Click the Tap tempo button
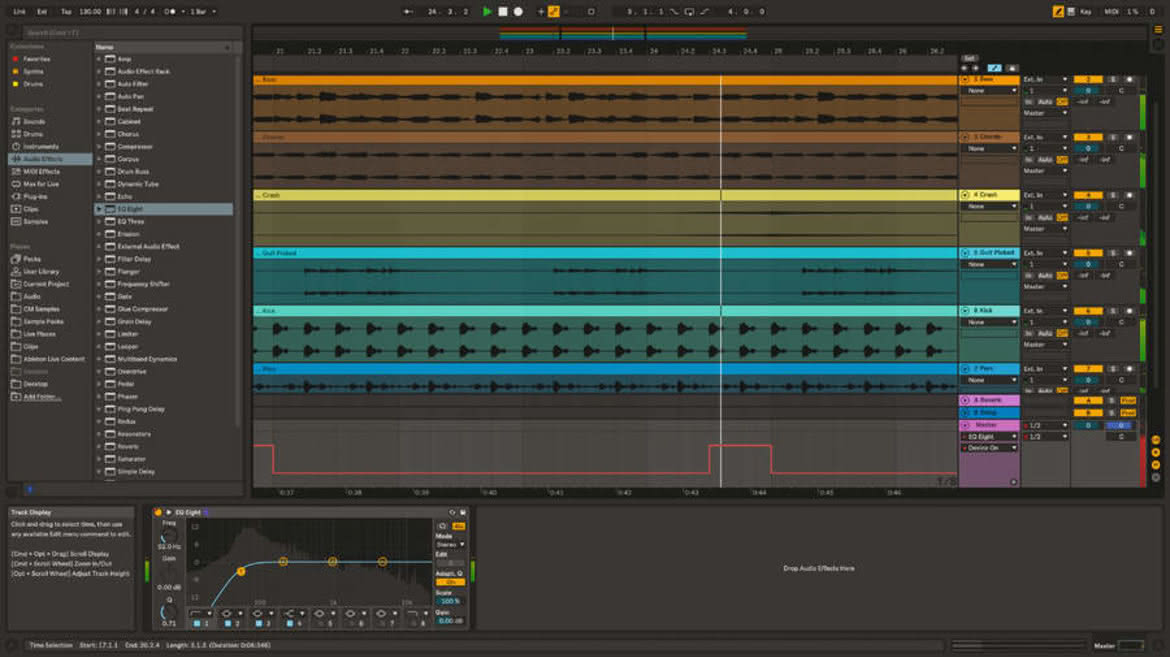This screenshot has height=657, width=1170. coord(66,11)
